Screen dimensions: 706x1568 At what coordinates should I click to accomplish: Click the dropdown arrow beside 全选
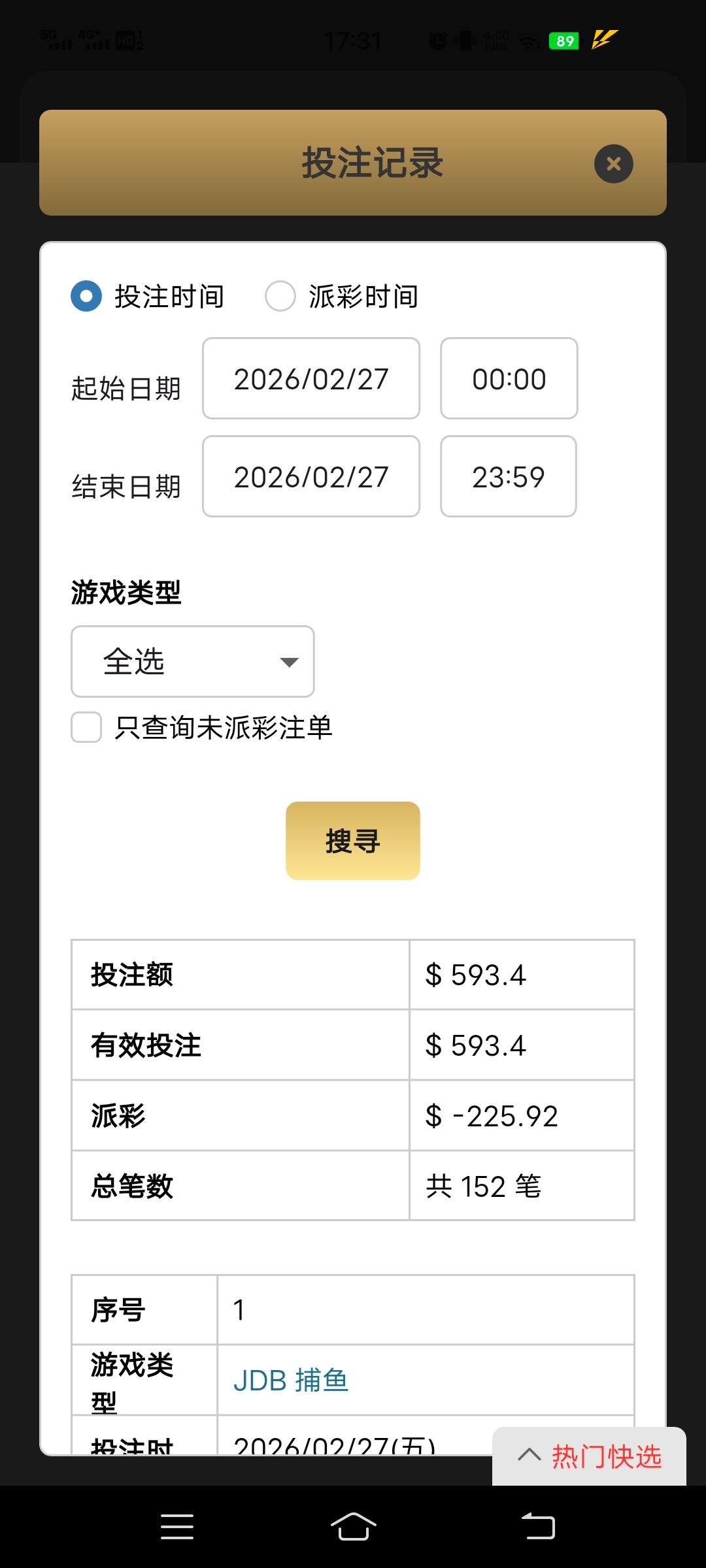289,662
